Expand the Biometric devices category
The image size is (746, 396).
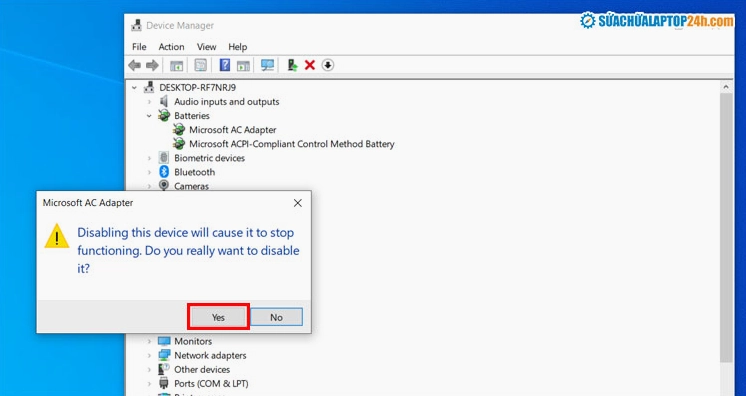point(149,158)
